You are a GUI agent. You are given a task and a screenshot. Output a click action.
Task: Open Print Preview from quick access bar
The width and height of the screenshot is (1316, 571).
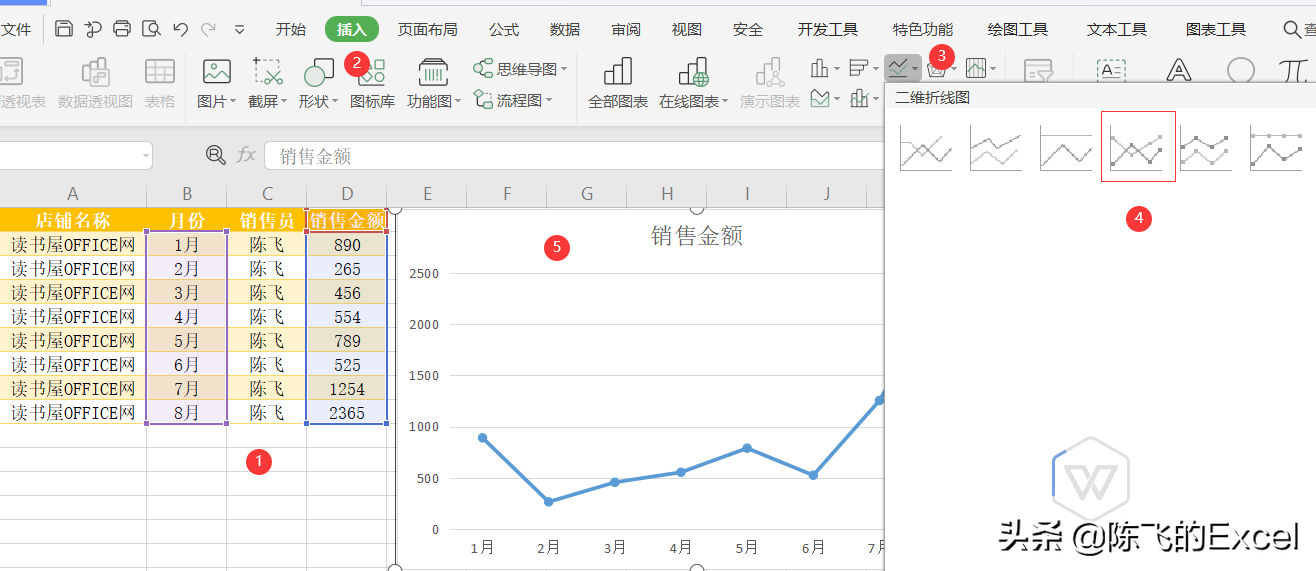click(151, 29)
